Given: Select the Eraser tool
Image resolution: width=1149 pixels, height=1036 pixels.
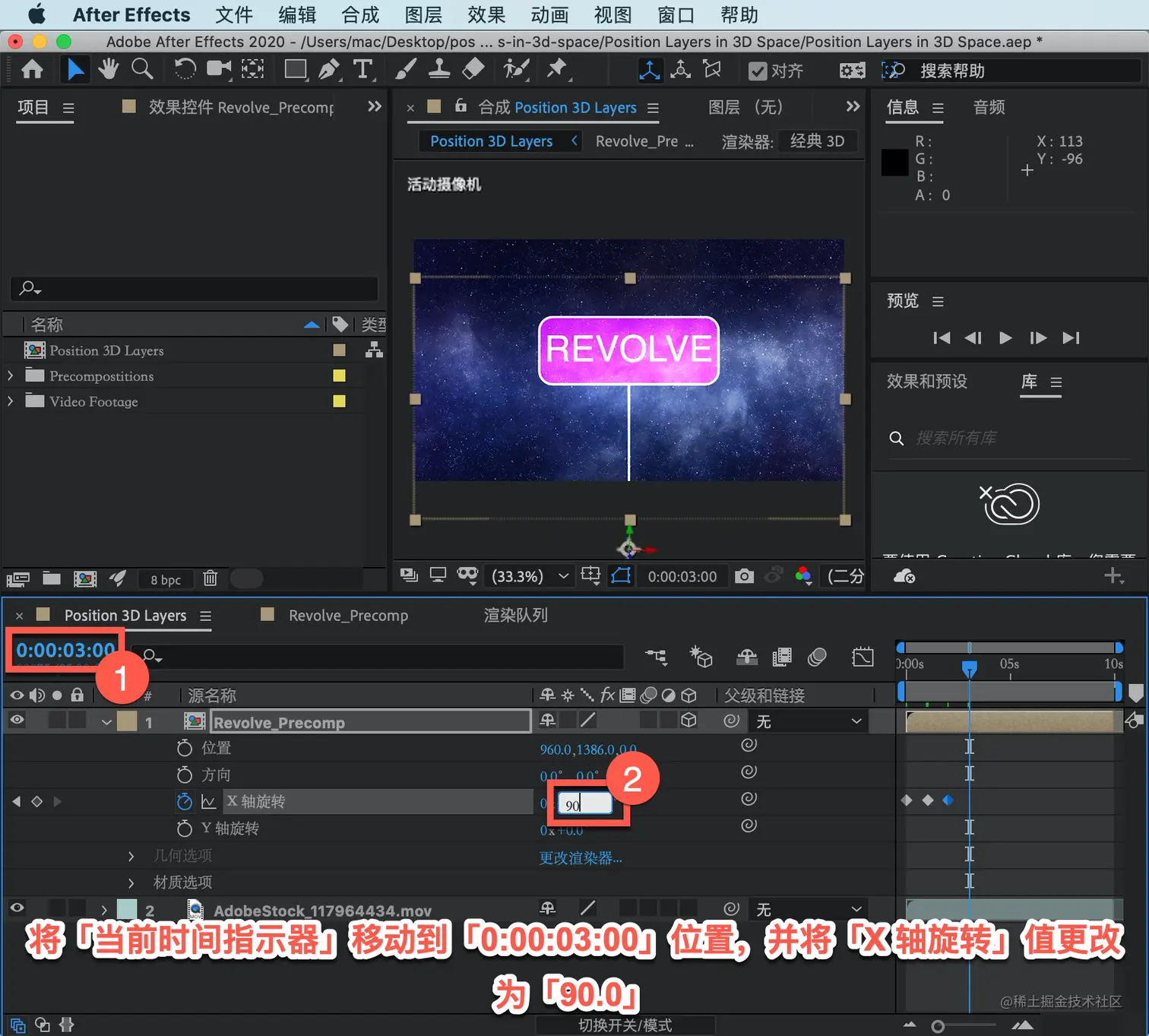Looking at the screenshot, I should (473, 70).
